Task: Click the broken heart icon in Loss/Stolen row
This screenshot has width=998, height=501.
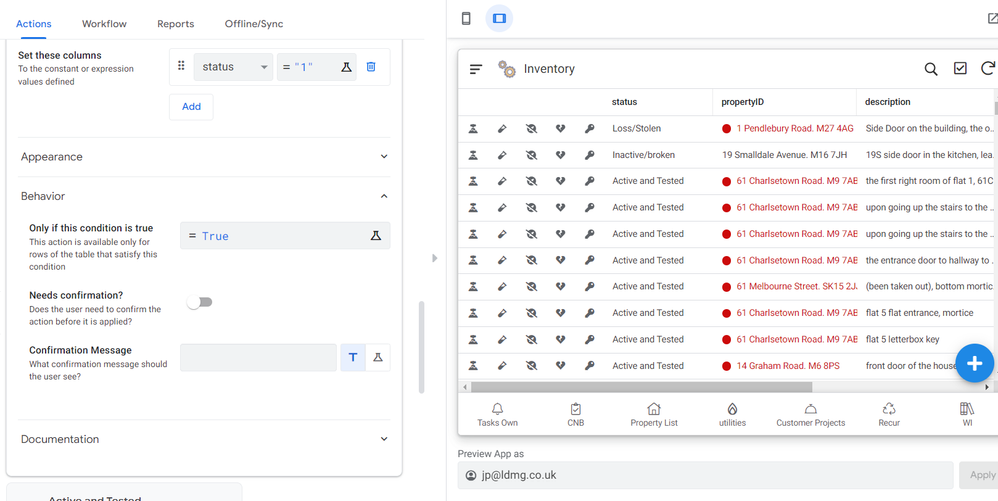Action: pyautogui.click(x=560, y=129)
